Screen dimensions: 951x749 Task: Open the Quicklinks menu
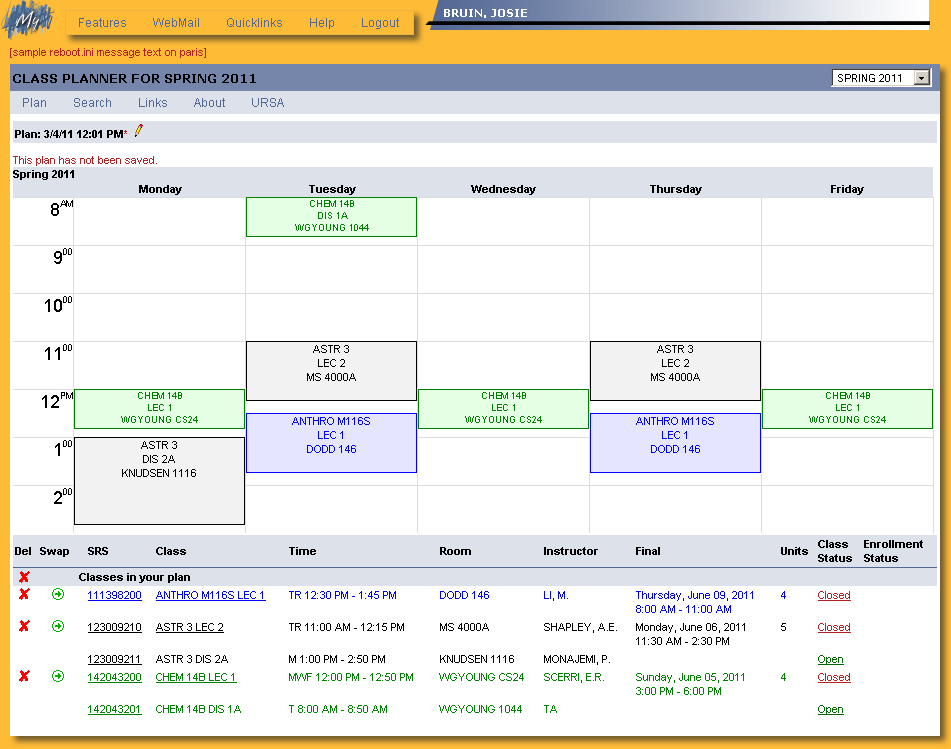[254, 23]
